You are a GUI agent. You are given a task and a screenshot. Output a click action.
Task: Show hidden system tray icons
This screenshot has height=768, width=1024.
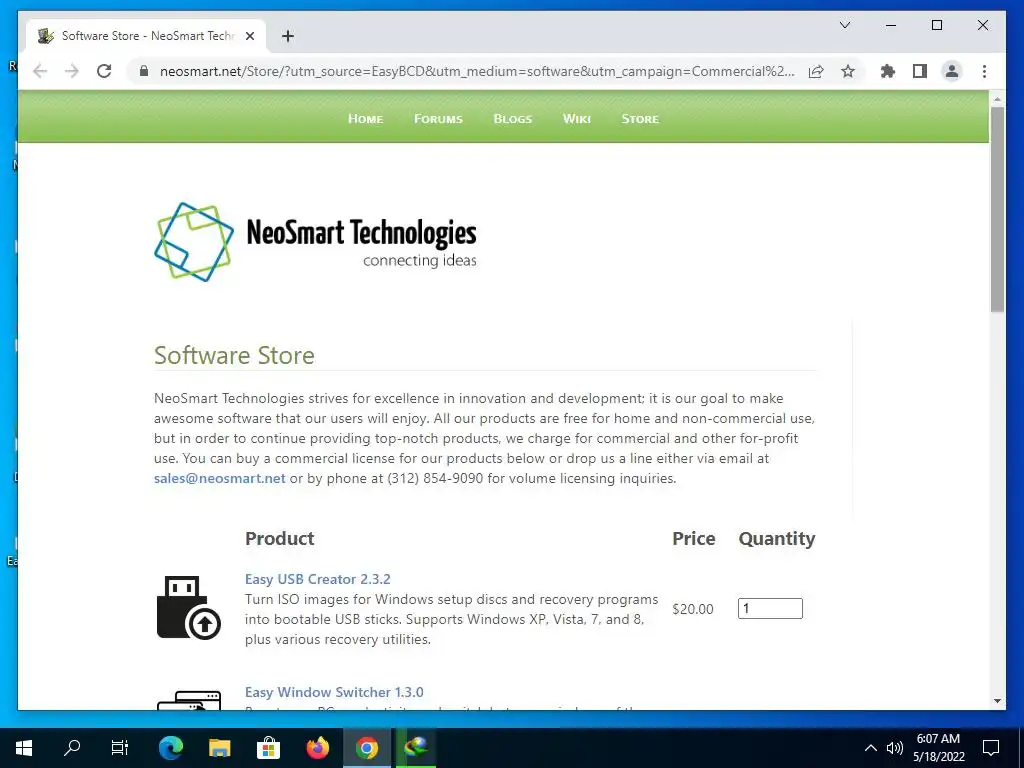[x=871, y=748]
